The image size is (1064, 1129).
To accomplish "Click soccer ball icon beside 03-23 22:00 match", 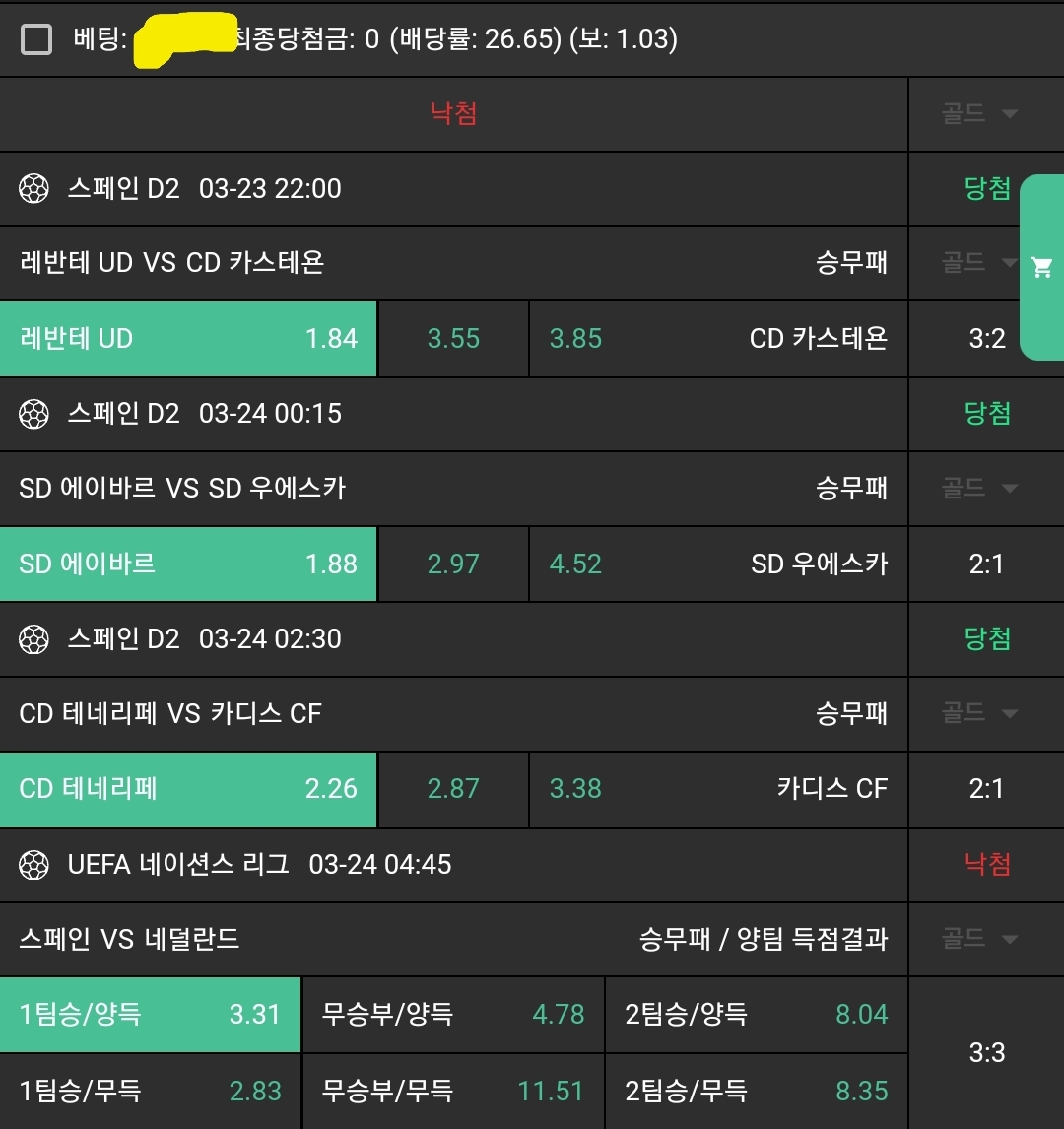I will pyautogui.click(x=34, y=189).
